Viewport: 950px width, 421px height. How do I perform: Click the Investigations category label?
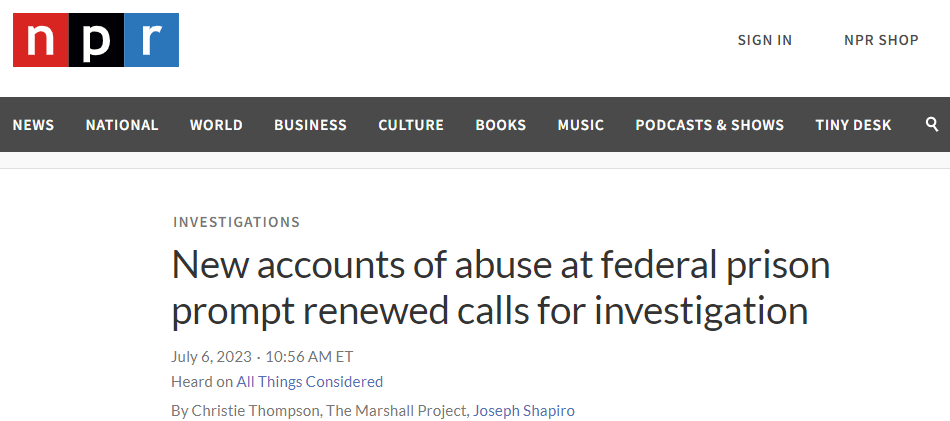click(236, 222)
